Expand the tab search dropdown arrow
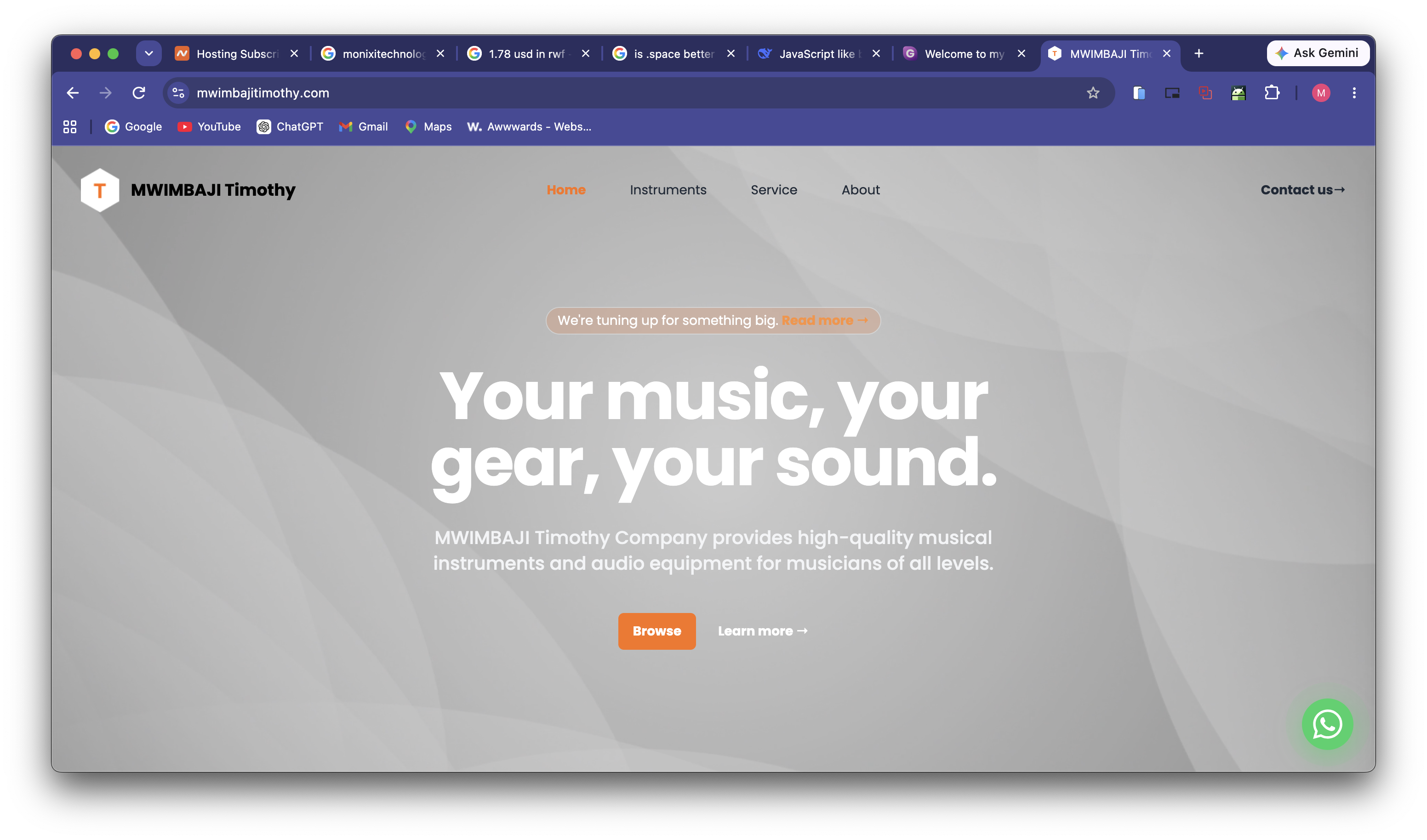This screenshot has height=840, width=1427. coord(149,54)
